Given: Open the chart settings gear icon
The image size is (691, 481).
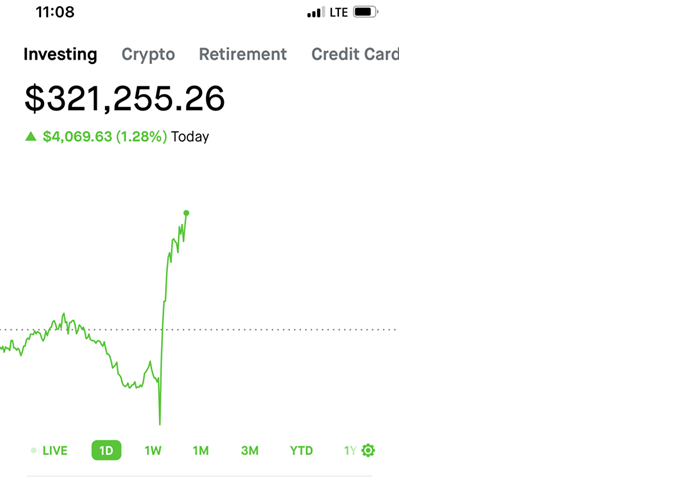Looking at the screenshot, I should [368, 450].
